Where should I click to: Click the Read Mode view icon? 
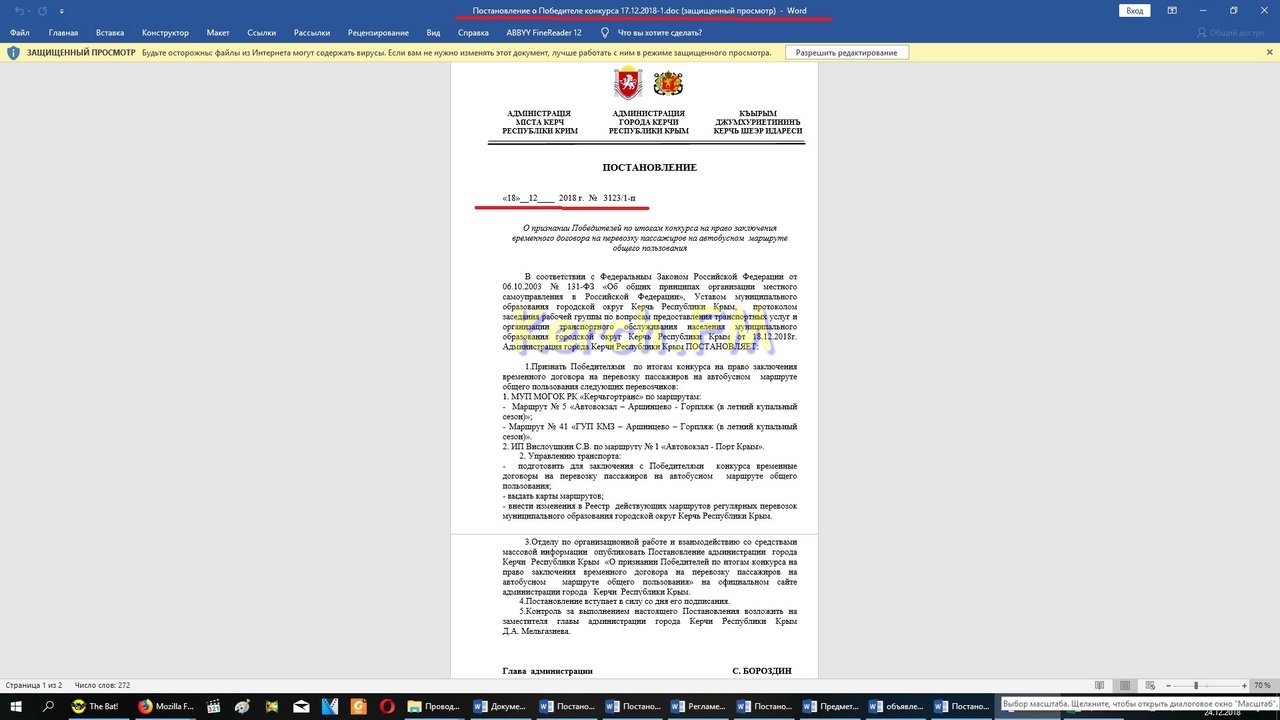pos(1100,685)
